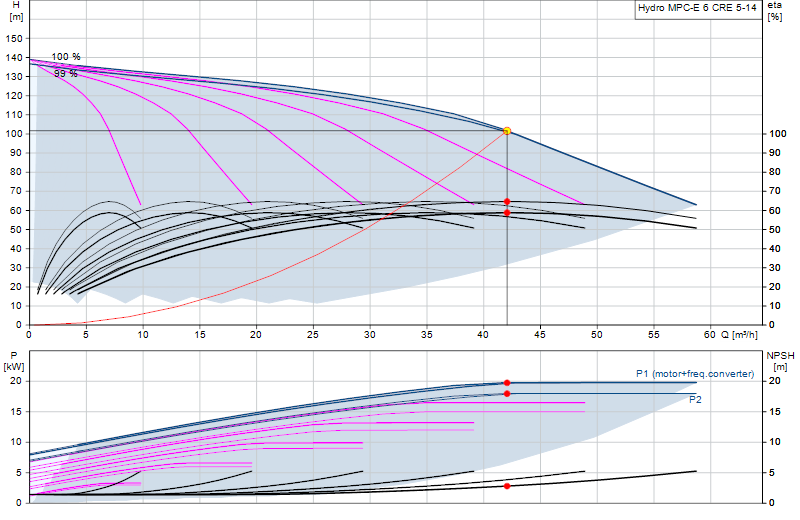
Task: Click the red marker on the P2 power curve
Action: pyautogui.click(x=507, y=393)
